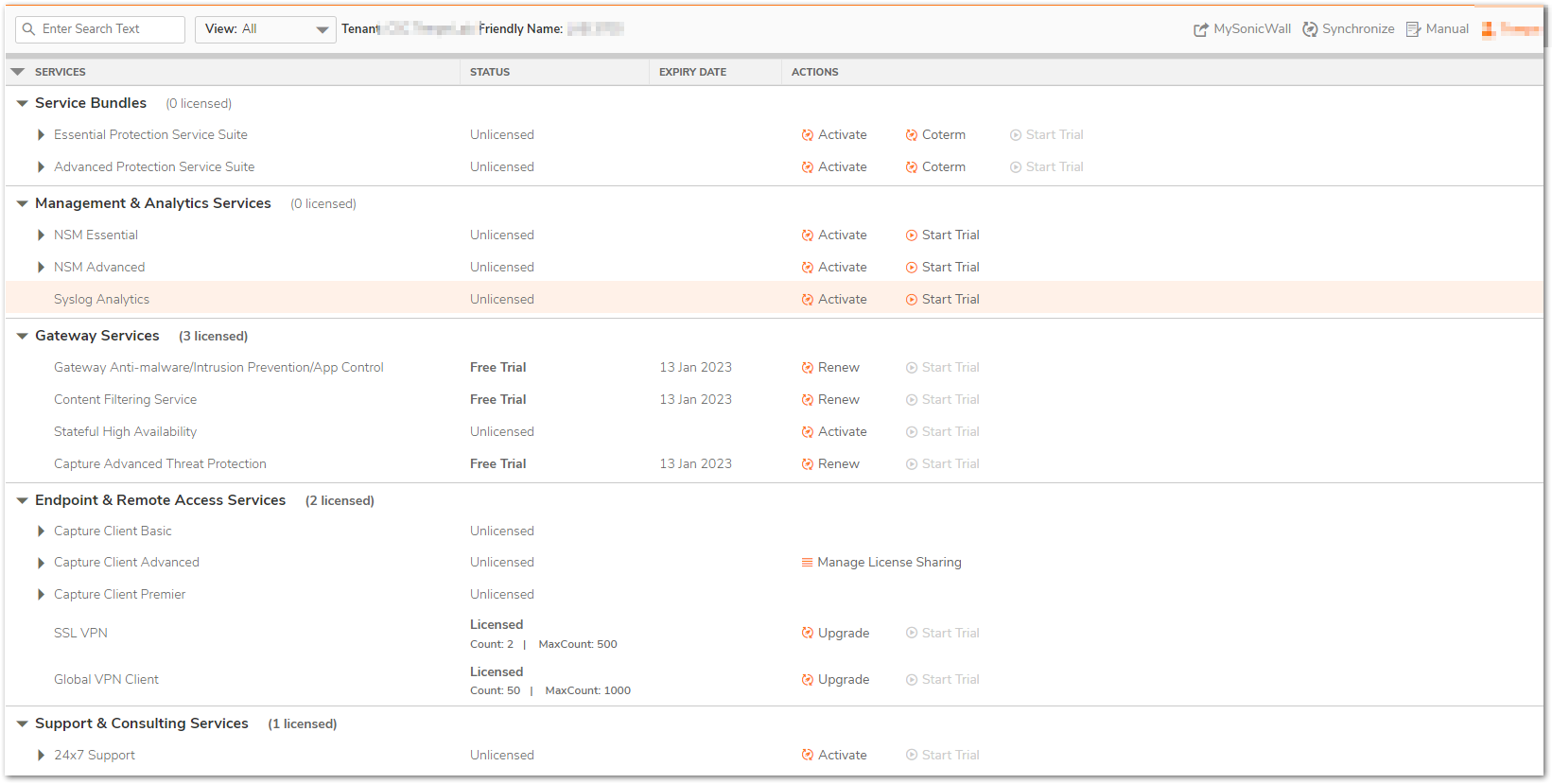
Task: Open the View: All dropdown
Action: (x=265, y=29)
